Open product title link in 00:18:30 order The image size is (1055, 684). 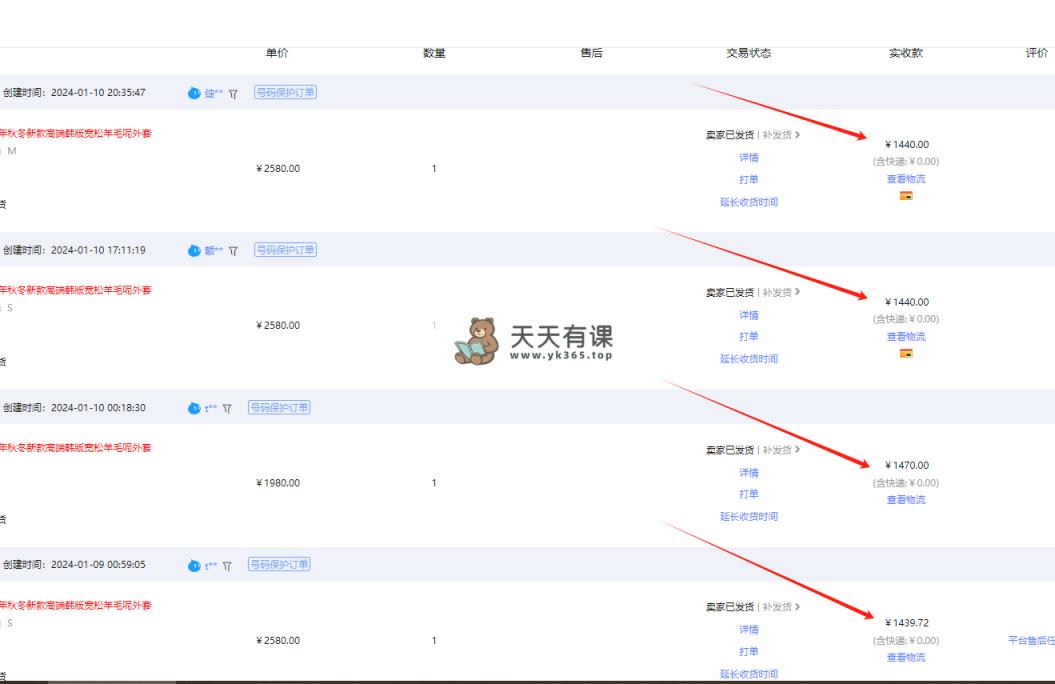click(x=75, y=447)
